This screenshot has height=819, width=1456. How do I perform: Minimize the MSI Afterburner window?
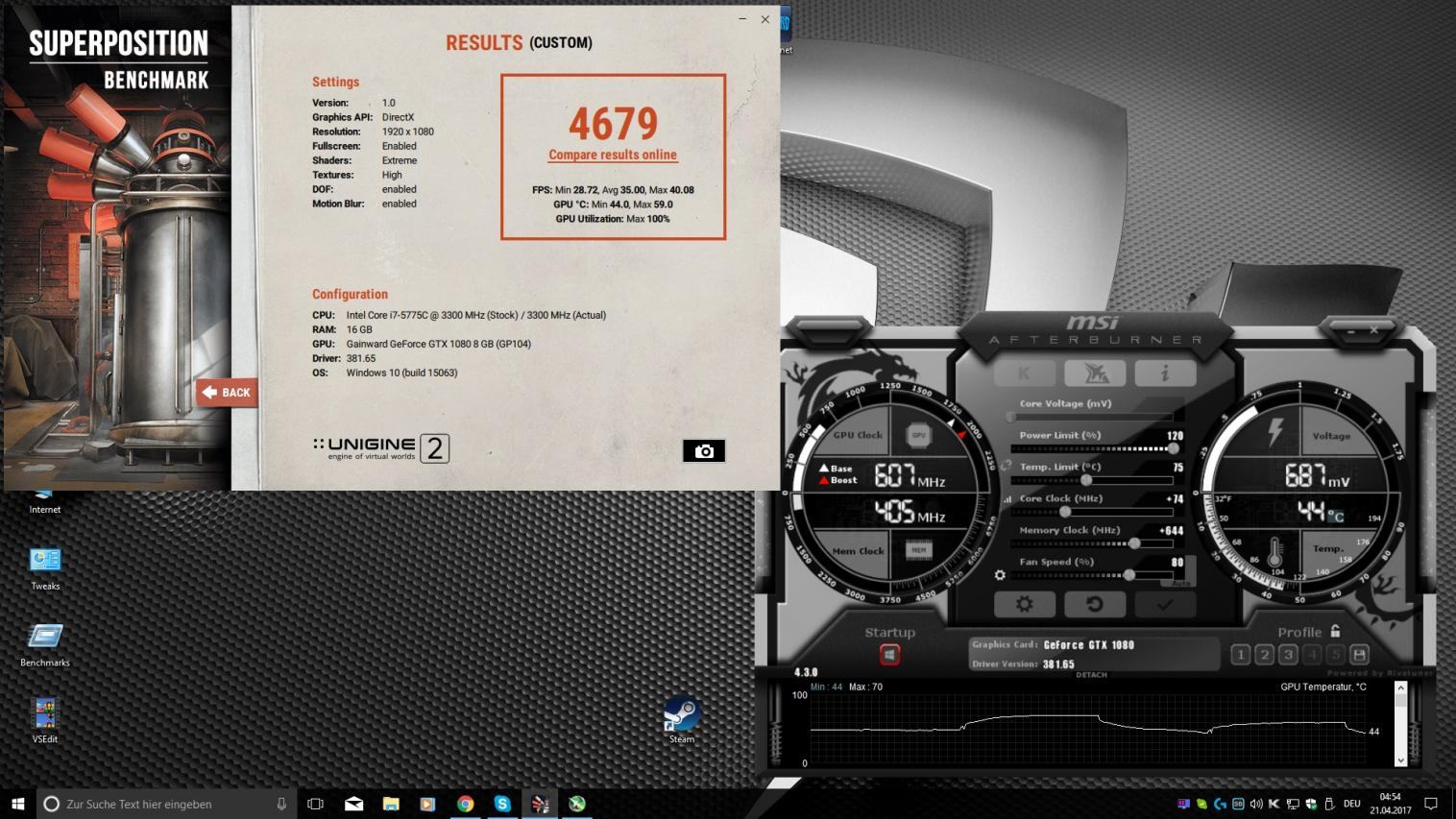pyautogui.click(x=1351, y=330)
